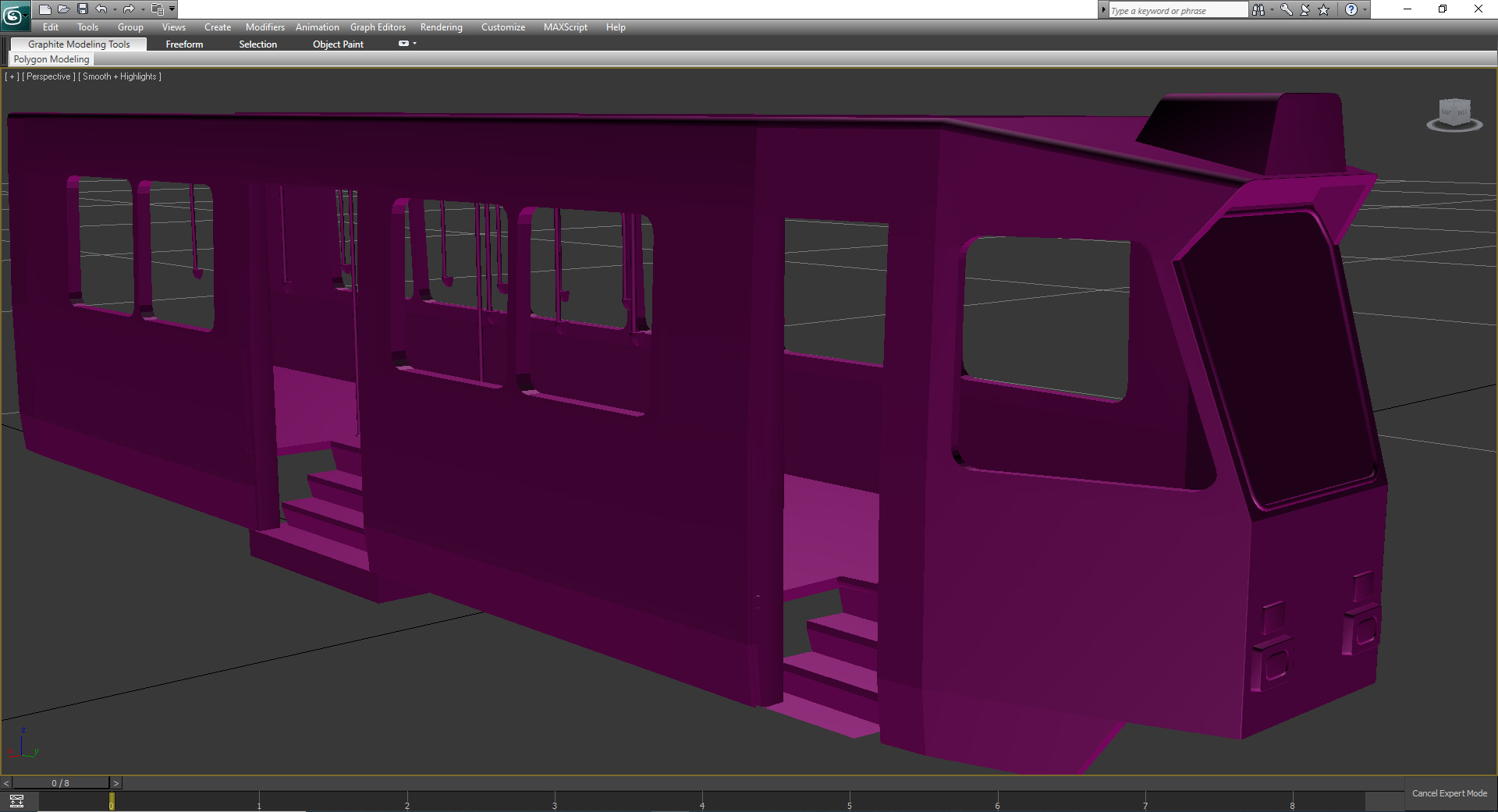Click the Project Folder icon in quick access
The image size is (1498, 812).
tap(158, 9)
